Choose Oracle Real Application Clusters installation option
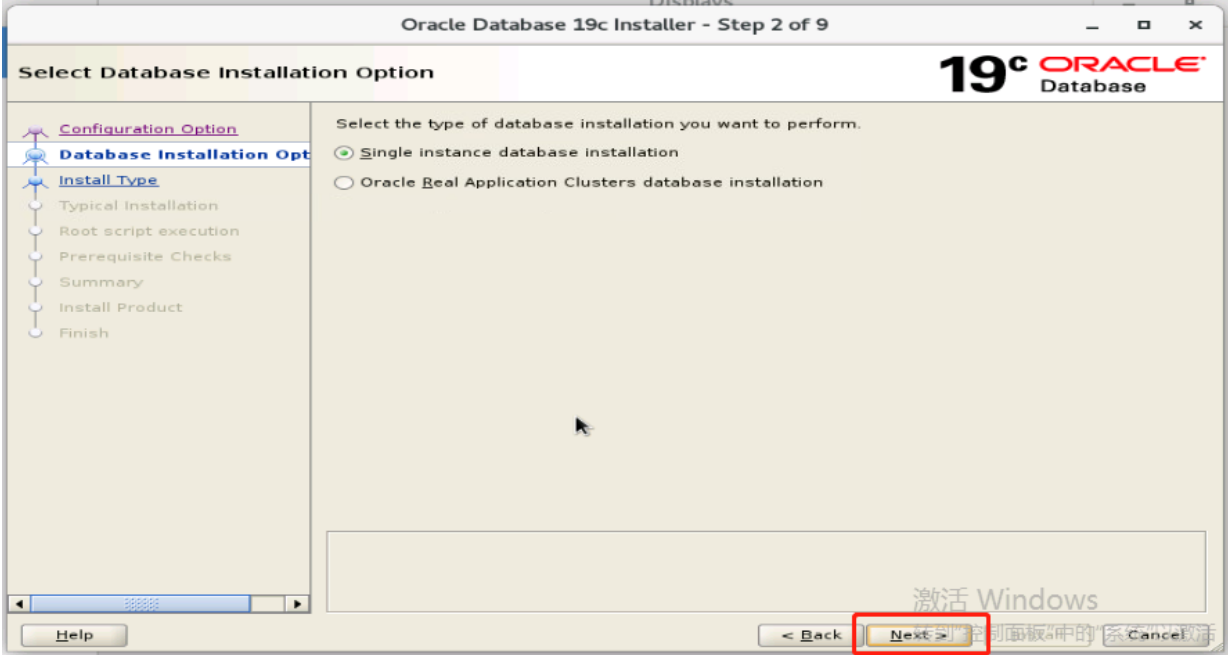The width and height of the screenshot is (1228, 655). tap(344, 183)
